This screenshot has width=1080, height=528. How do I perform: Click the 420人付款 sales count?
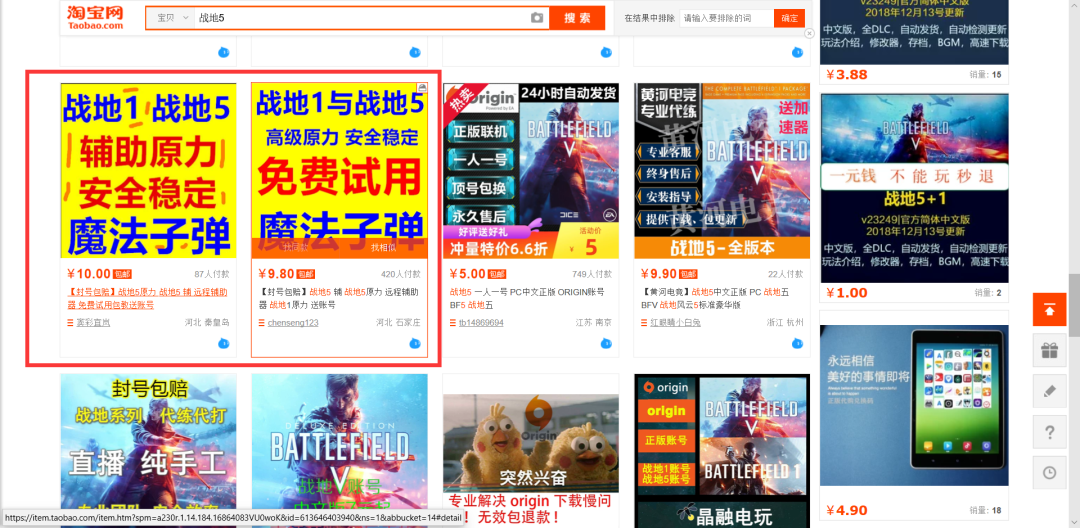[x=401, y=274]
